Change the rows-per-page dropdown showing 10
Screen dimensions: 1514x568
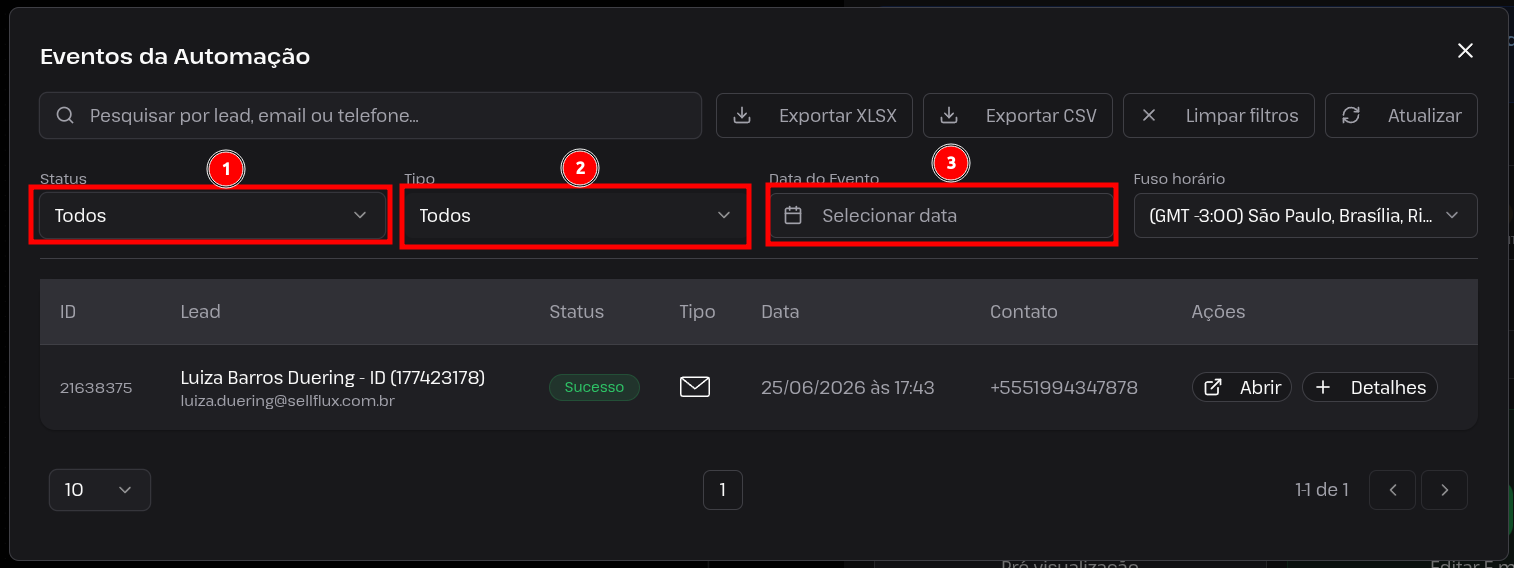tap(100, 490)
